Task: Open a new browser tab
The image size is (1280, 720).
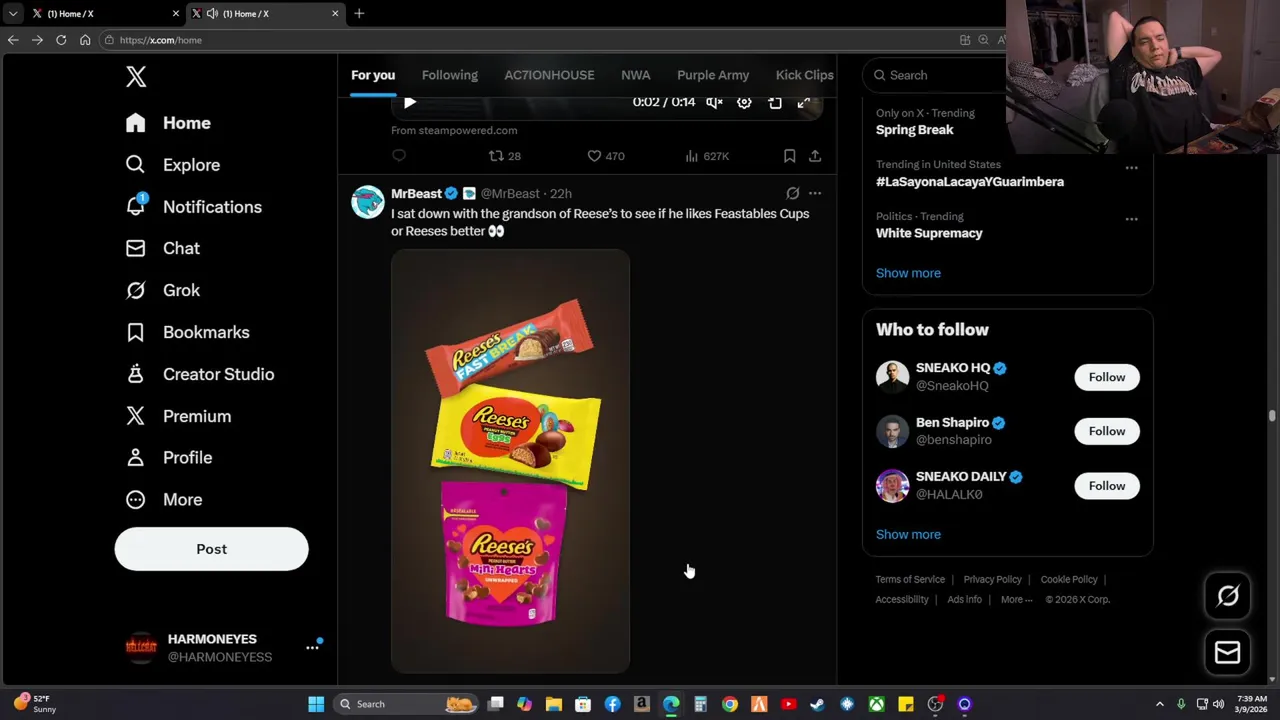Action: tap(359, 13)
